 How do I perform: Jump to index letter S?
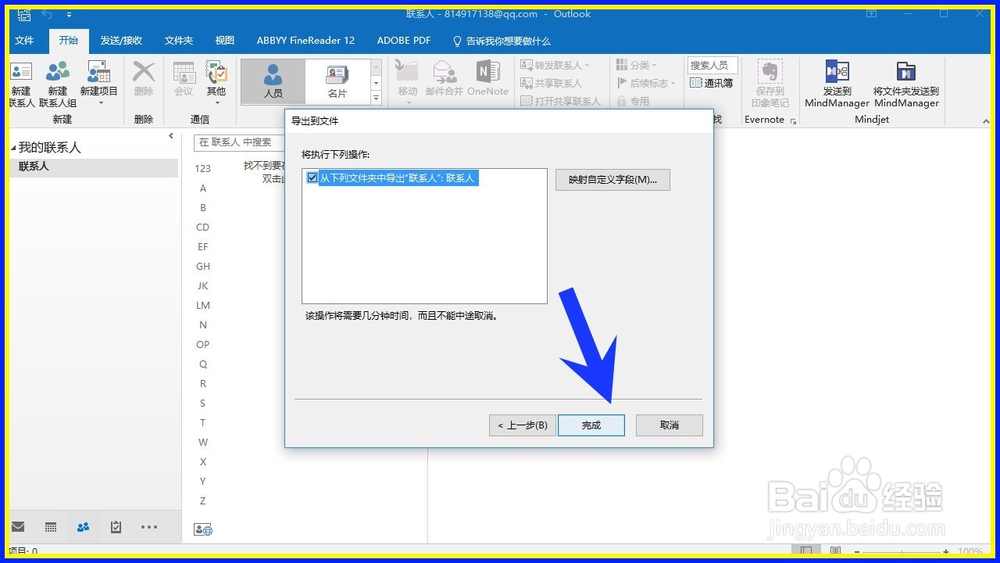point(203,403)
